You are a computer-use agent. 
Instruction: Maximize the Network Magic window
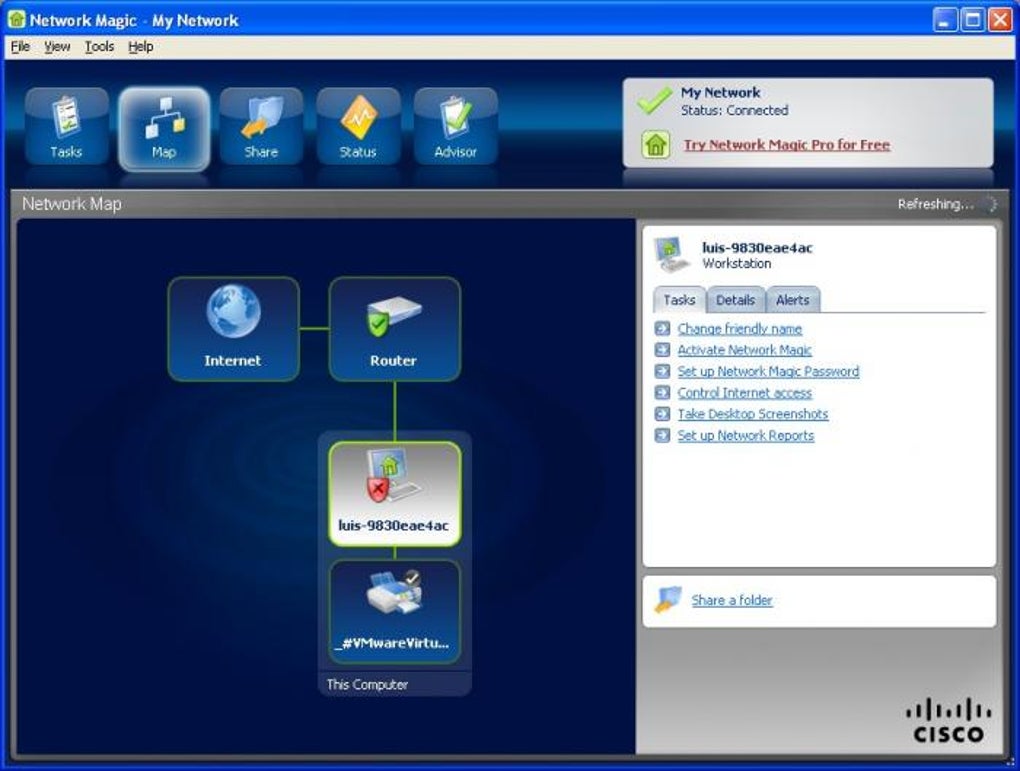coord(973,20)
